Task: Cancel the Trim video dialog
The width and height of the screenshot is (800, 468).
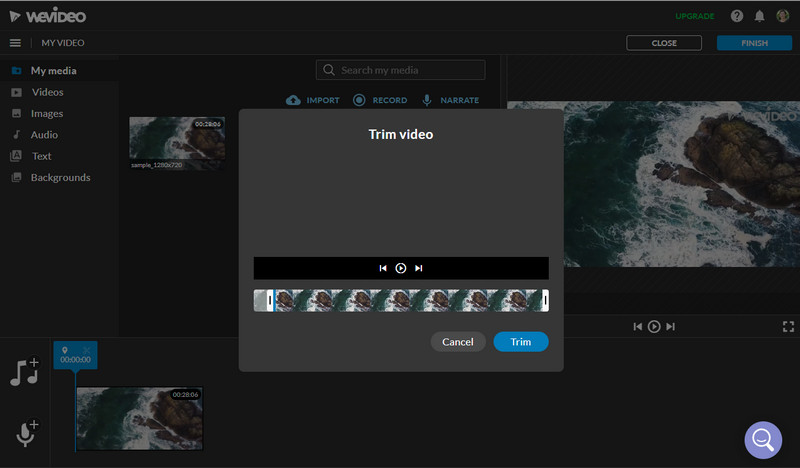Action: (x=458, y=342)
